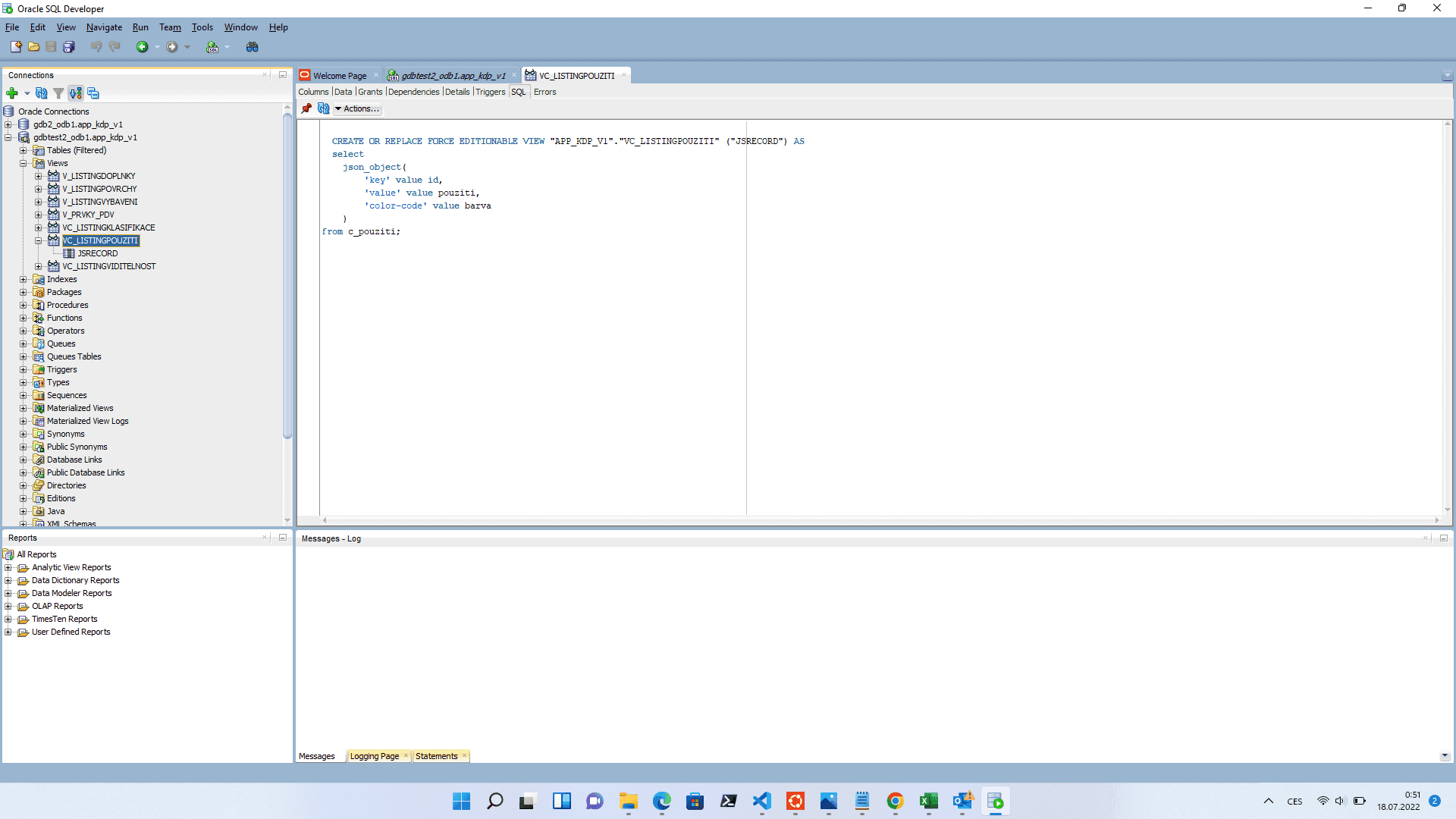Image resolution: width=1456 pixels, height=819 pixels.
Task: Click the Collapse All icon in Connections
Action: [x=93, y=93]
